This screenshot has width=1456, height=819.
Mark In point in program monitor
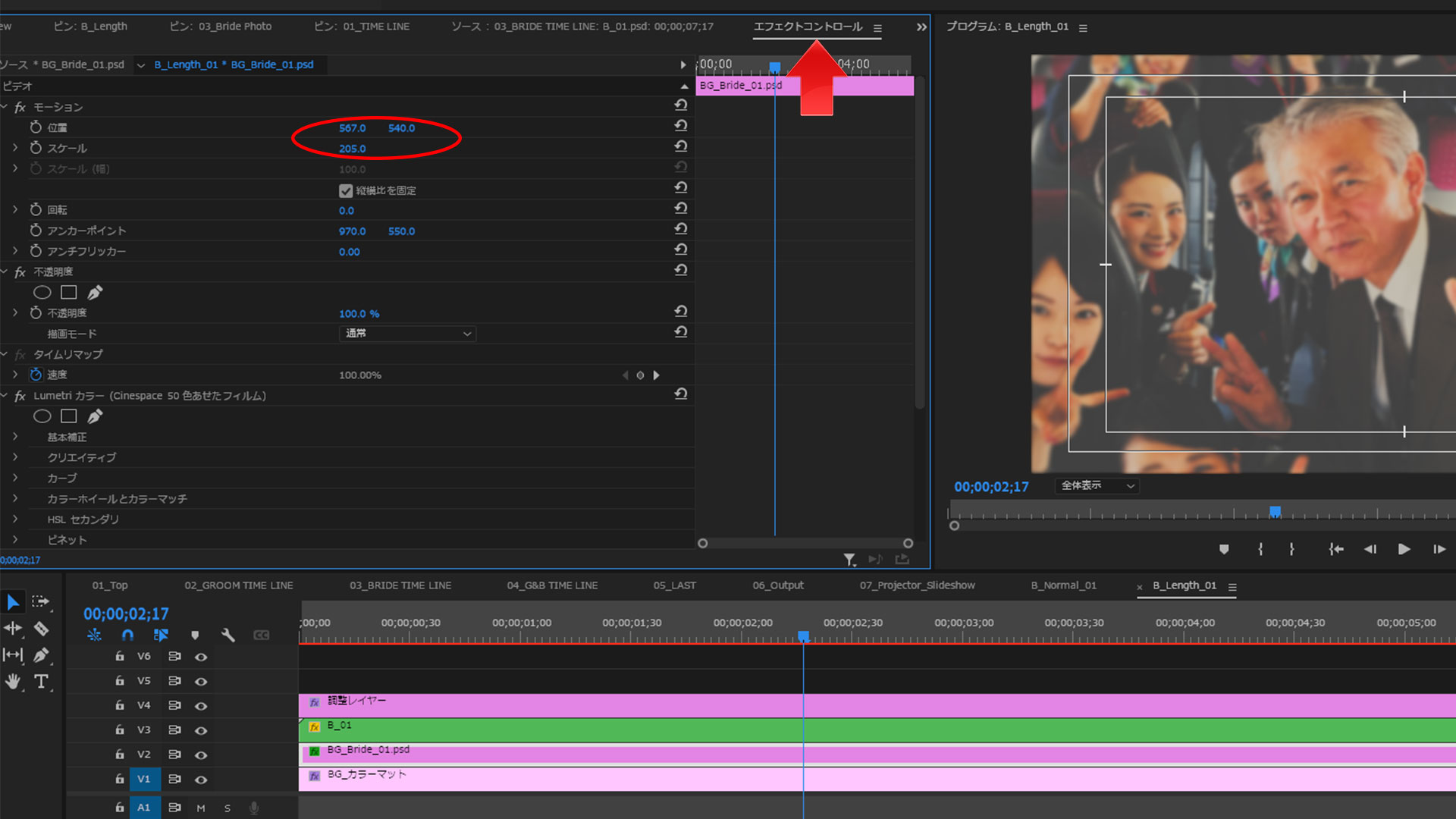(x=1260, y=549)
